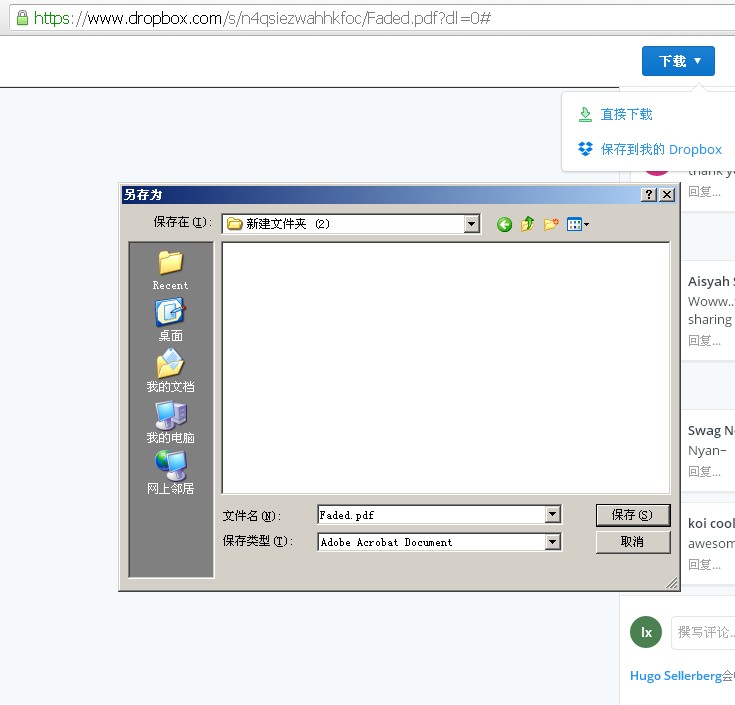Open the Recent places shortcut
This screenshot has height=705, width=735.
(170, 269)
